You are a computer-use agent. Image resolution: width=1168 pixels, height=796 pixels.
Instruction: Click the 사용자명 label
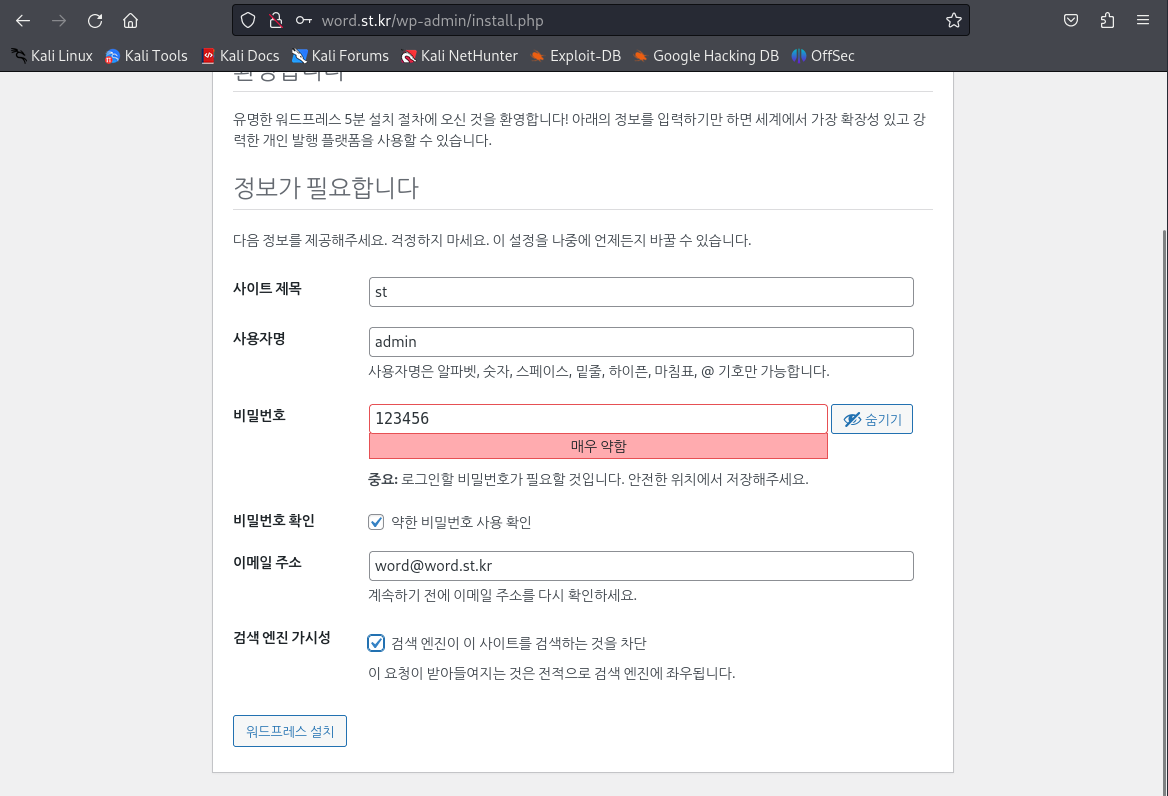tap(259, 339)
